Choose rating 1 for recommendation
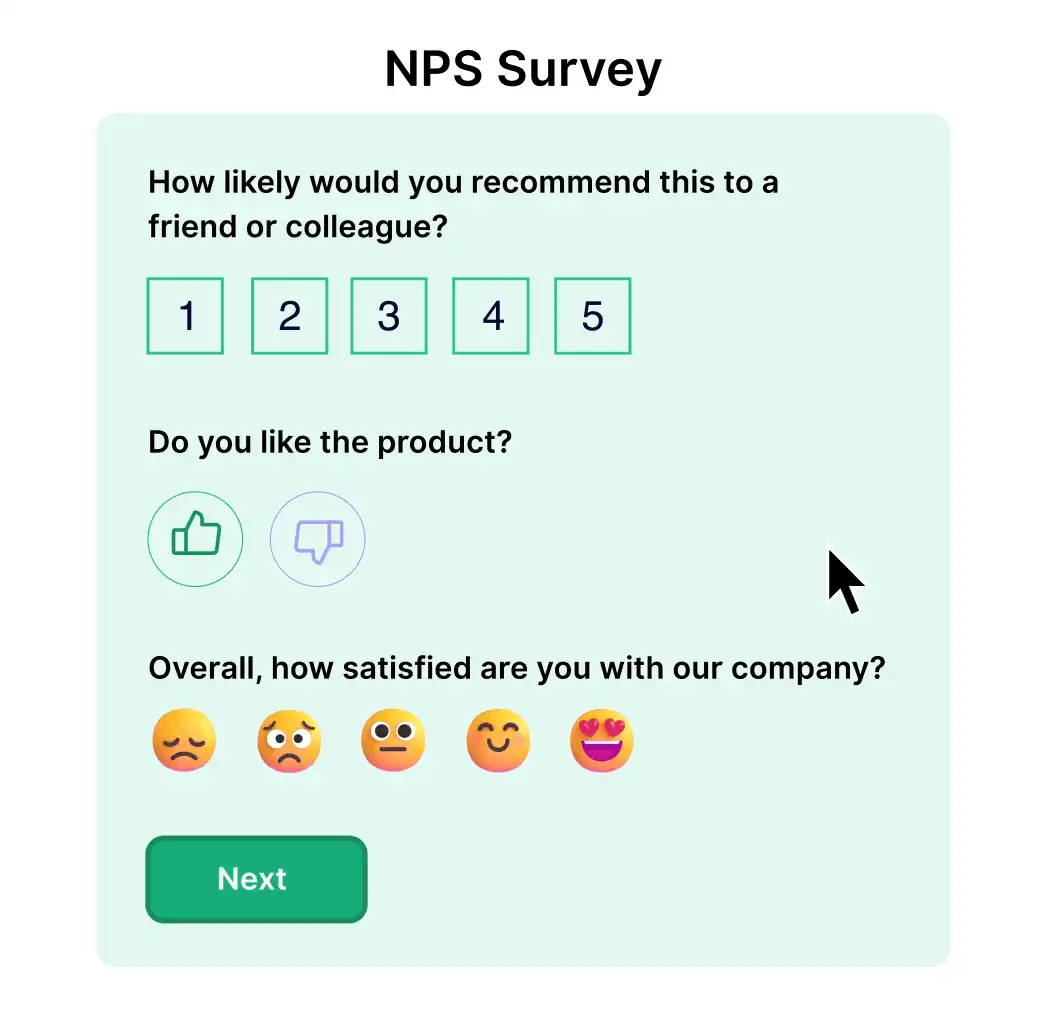1046x1024 pixels. click(185, 315)
